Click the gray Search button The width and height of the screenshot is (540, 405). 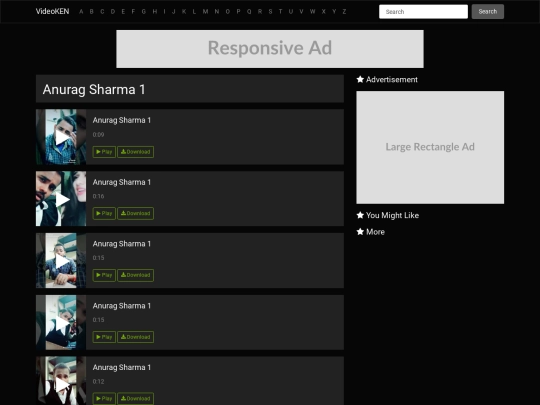point(488,12)
